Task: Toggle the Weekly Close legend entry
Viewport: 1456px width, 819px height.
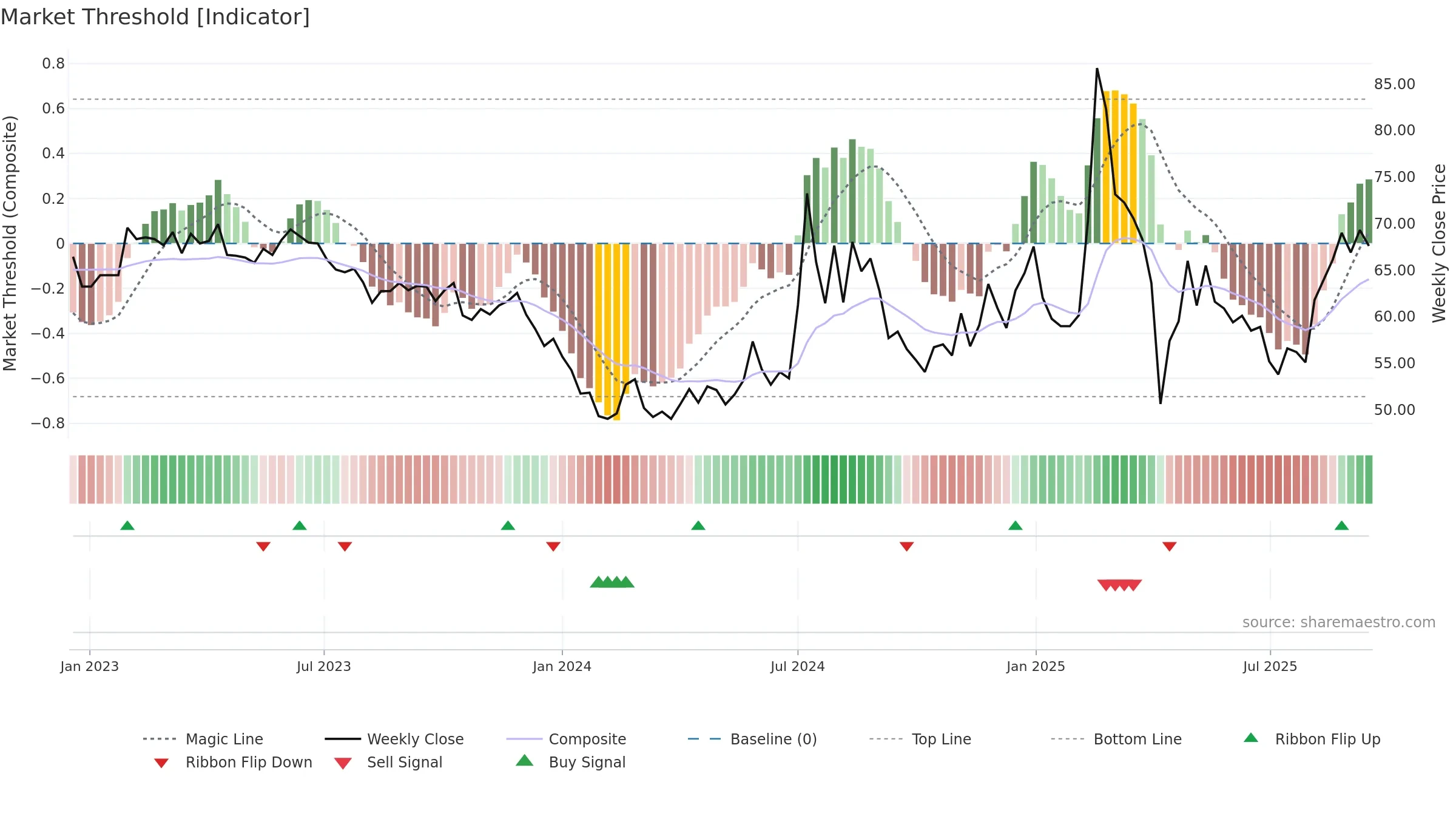Action: point(394,739)
